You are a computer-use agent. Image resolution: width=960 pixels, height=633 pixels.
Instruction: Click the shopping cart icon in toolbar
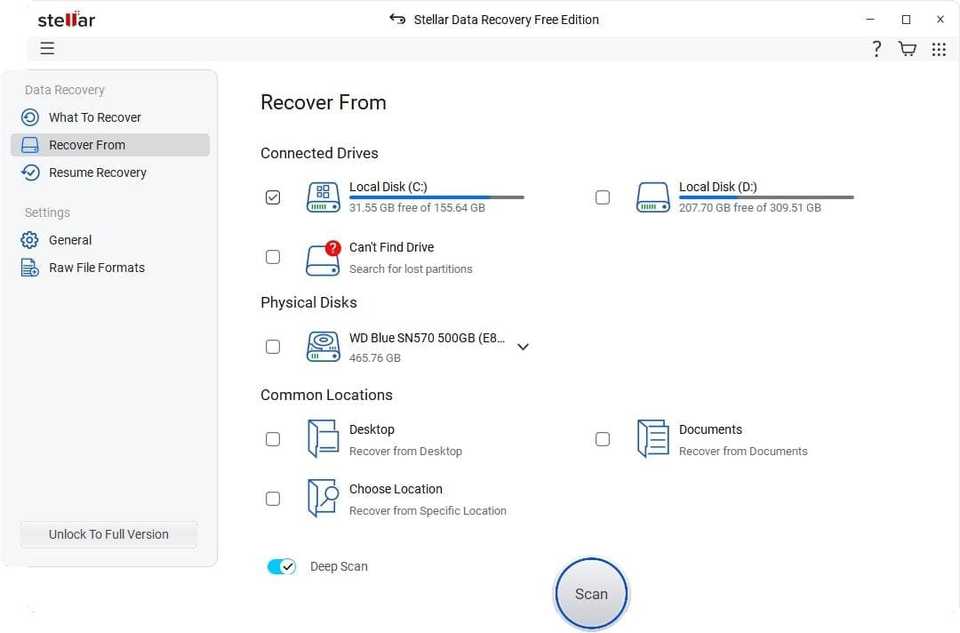906,48
